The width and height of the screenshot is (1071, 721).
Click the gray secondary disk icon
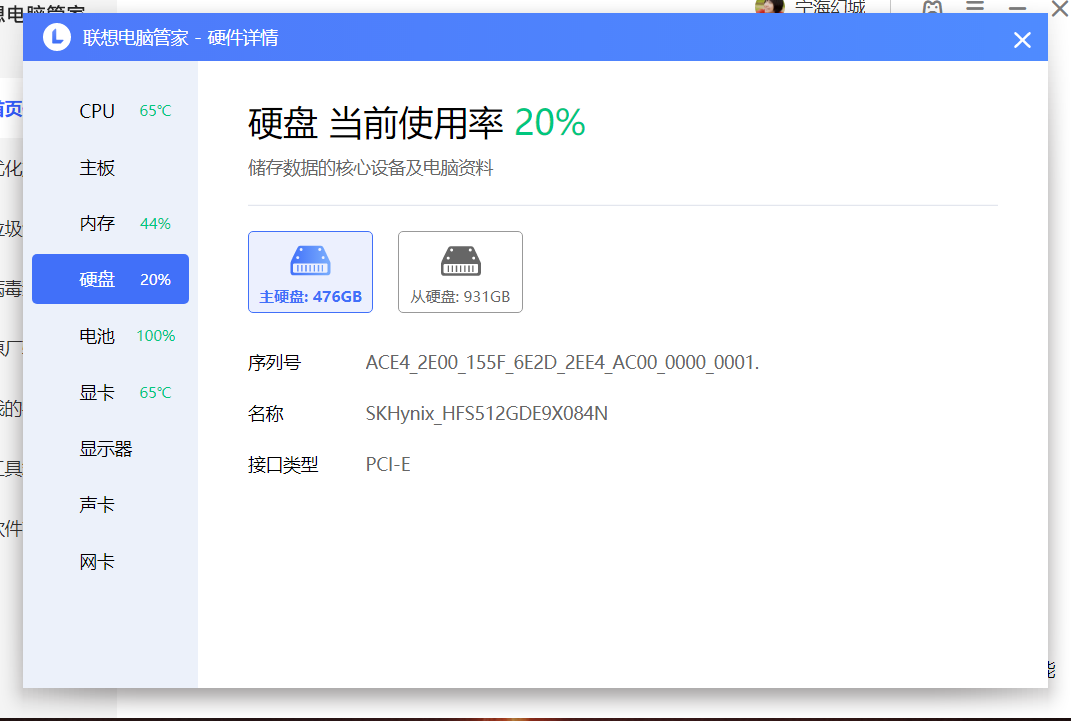coord(460,261)
